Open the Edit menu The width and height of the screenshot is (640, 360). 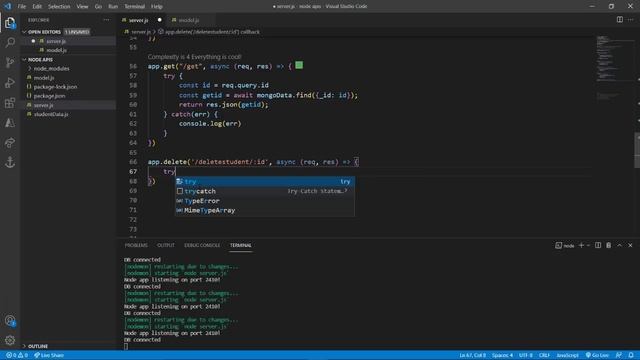[x=37, y=7]
